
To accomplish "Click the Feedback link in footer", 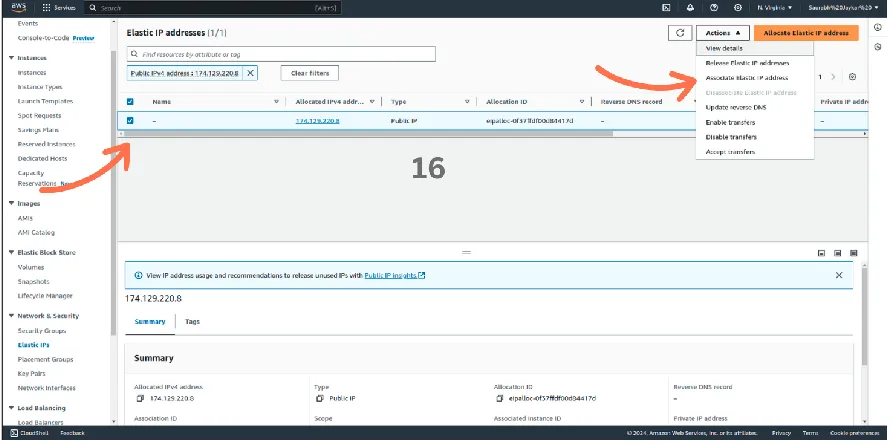I will pyautogui.click(x=72, y=434).
